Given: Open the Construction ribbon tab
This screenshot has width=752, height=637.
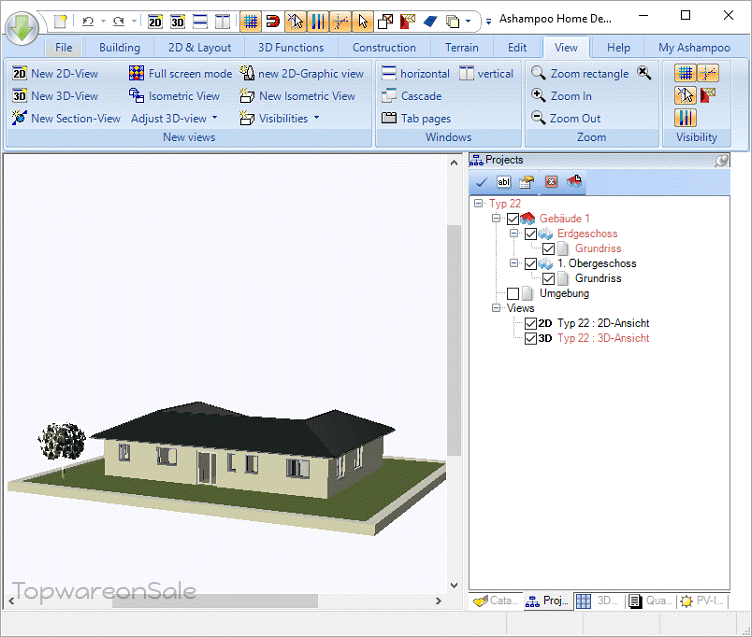Looking at the screenshot, I should click(384, 47).
